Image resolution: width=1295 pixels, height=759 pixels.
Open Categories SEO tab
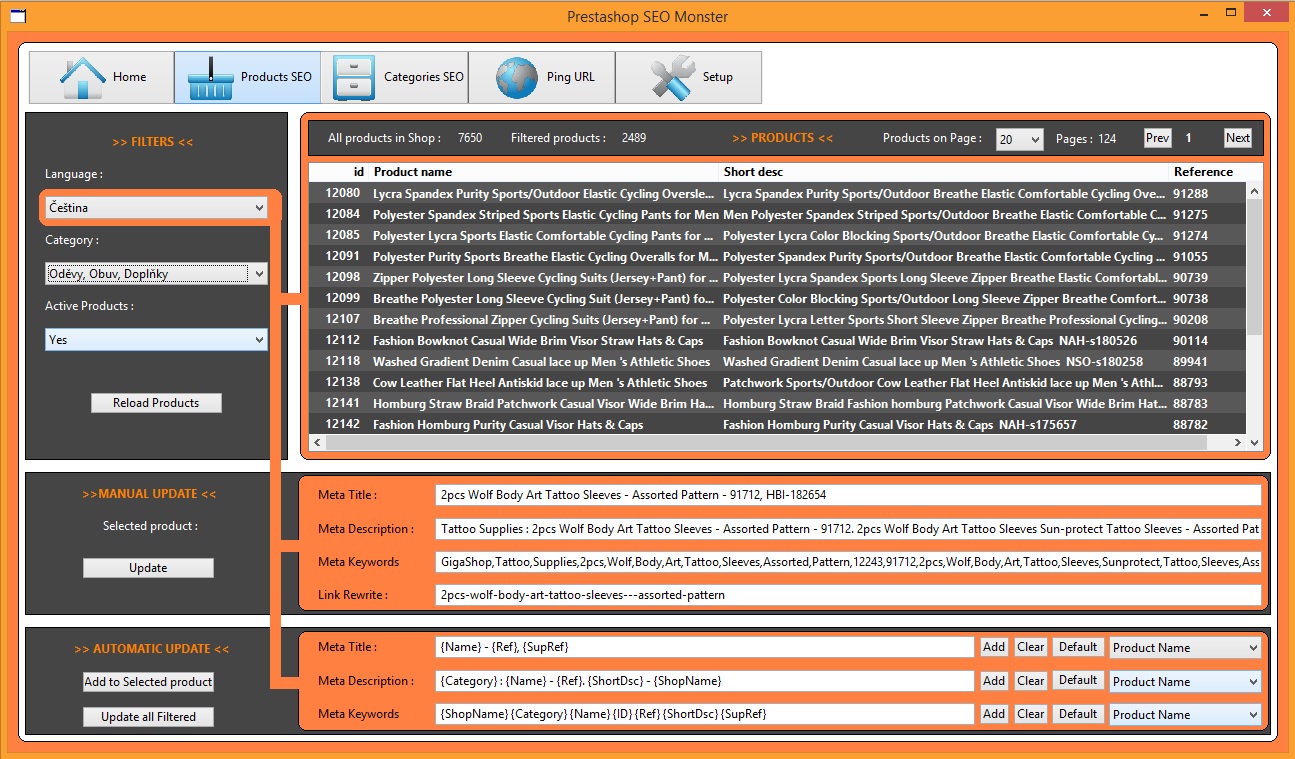pyautogui.click(x=395, y=77)
